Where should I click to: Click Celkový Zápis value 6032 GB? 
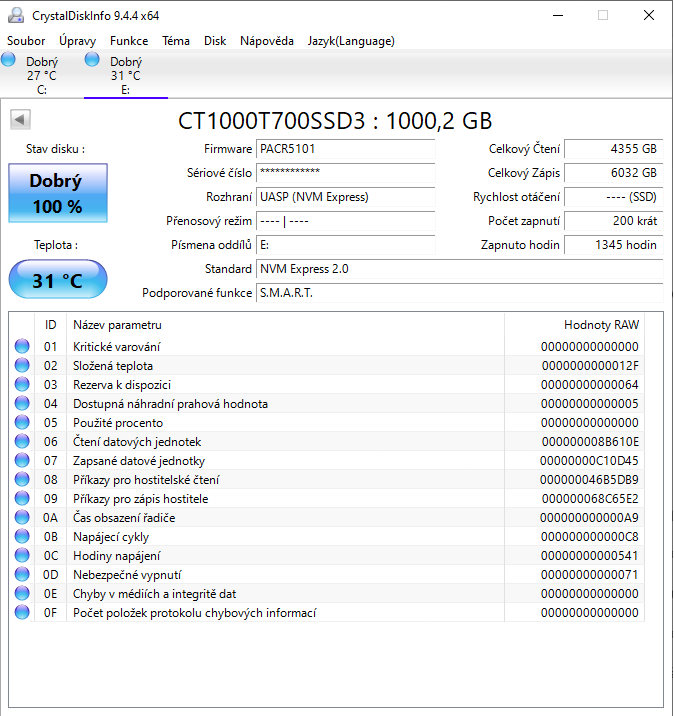614,173
